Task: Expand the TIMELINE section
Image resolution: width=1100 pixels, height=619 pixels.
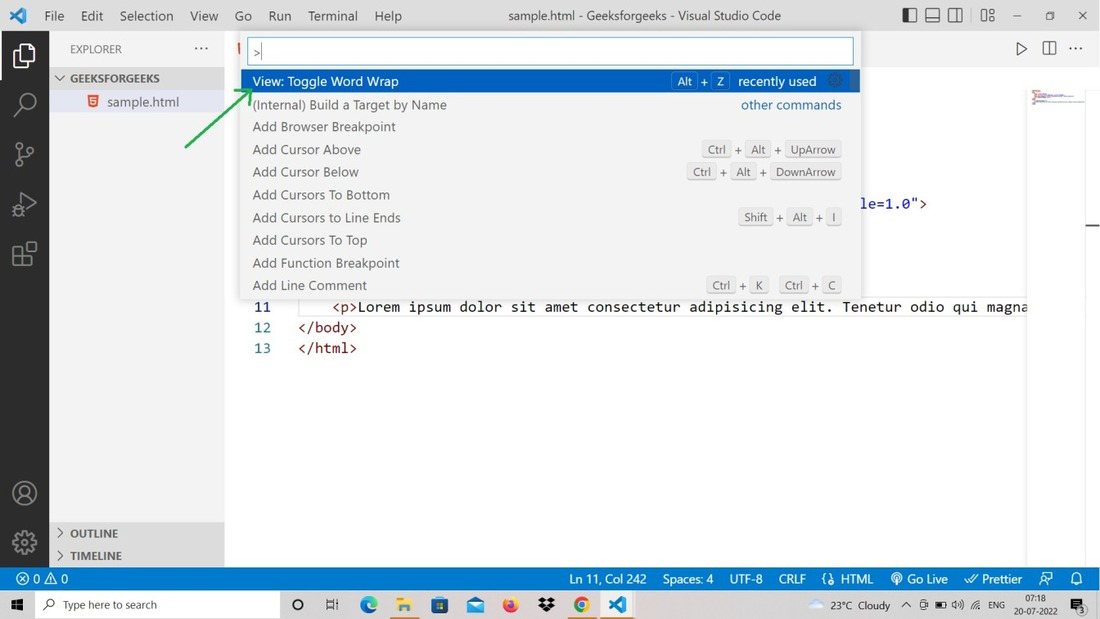Action: [x=137, y=555]
